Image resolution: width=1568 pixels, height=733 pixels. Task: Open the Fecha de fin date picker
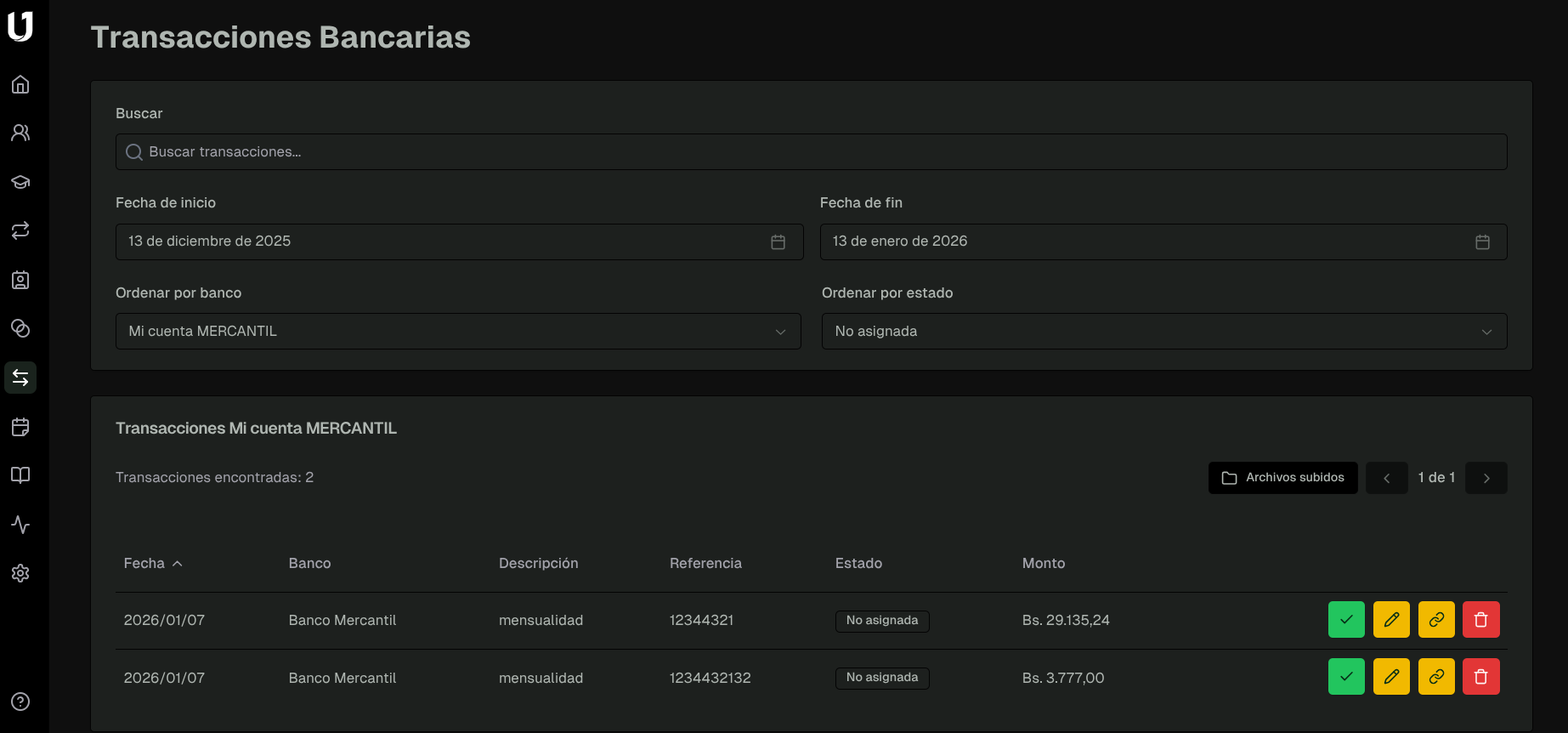(x=1163, y=241)
